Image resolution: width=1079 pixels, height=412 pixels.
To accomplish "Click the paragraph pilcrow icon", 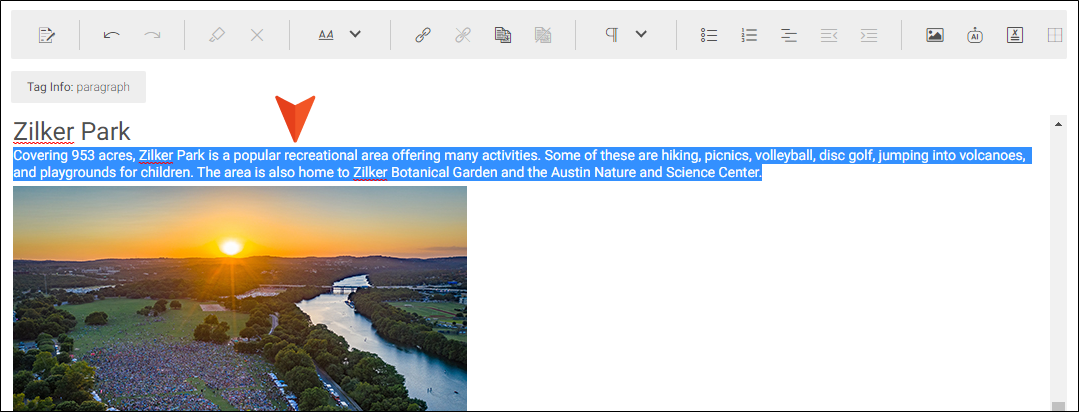I will [611, 35].
